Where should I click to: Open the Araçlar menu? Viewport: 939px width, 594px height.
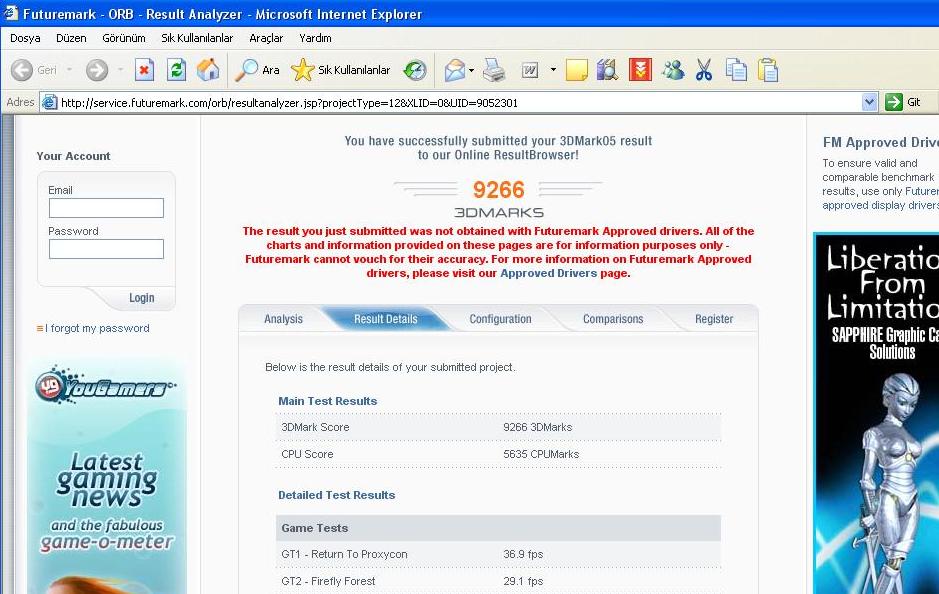[266, 38]
